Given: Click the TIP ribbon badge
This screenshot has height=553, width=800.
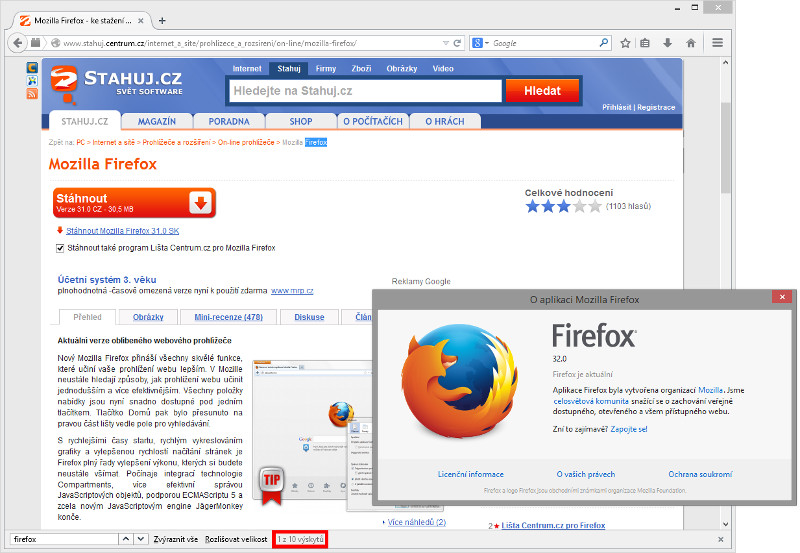Looking at the screenshot, I should pos(271,484).
